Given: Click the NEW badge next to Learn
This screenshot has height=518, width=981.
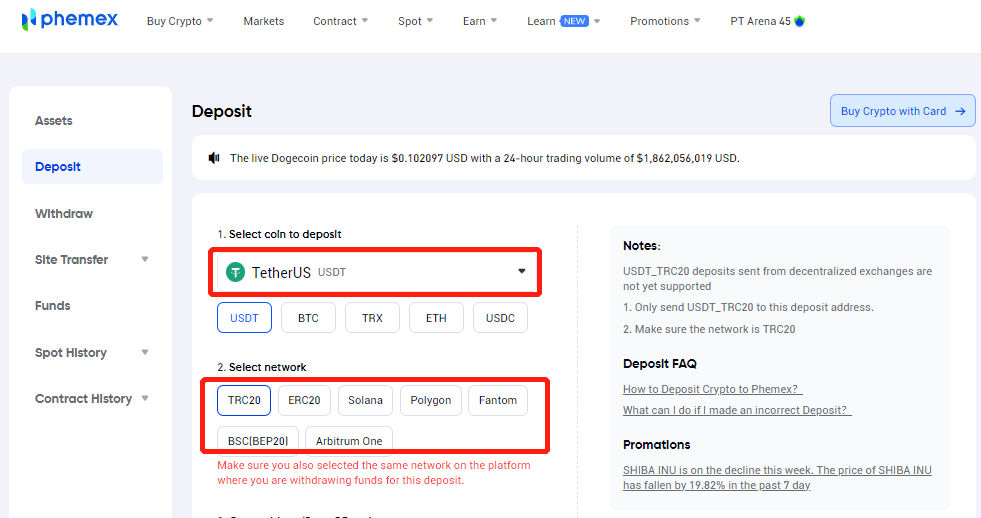Looking at the screenshot, I should point(574,21).
